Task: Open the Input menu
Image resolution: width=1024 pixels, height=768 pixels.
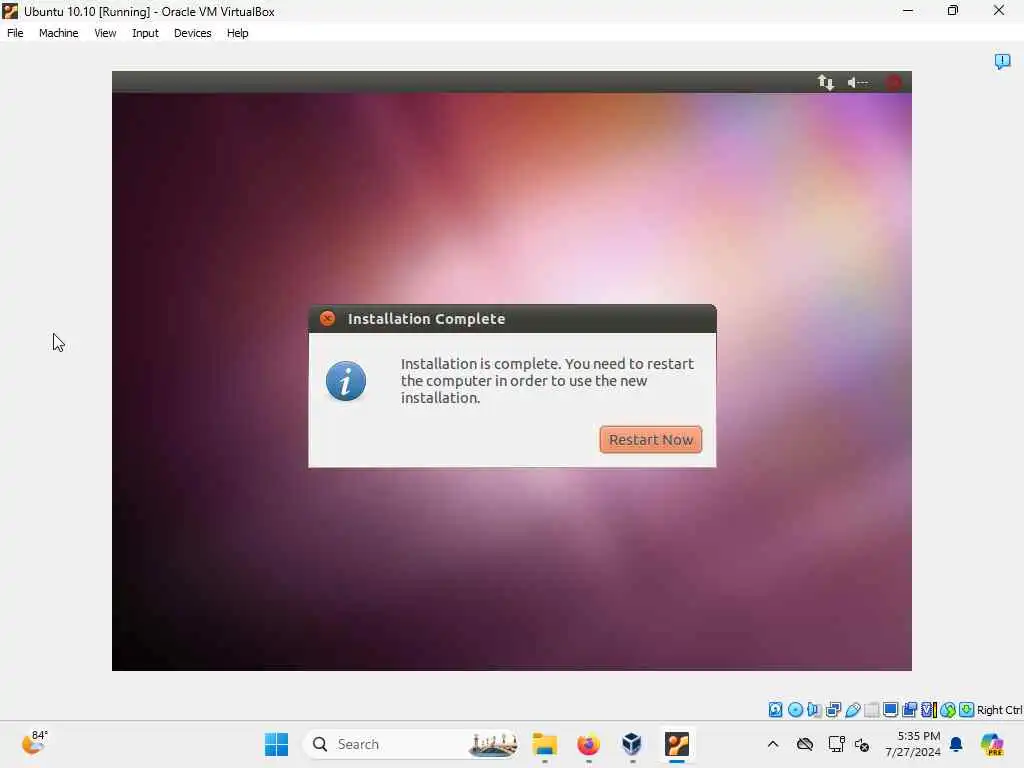Action: point(145,33)
